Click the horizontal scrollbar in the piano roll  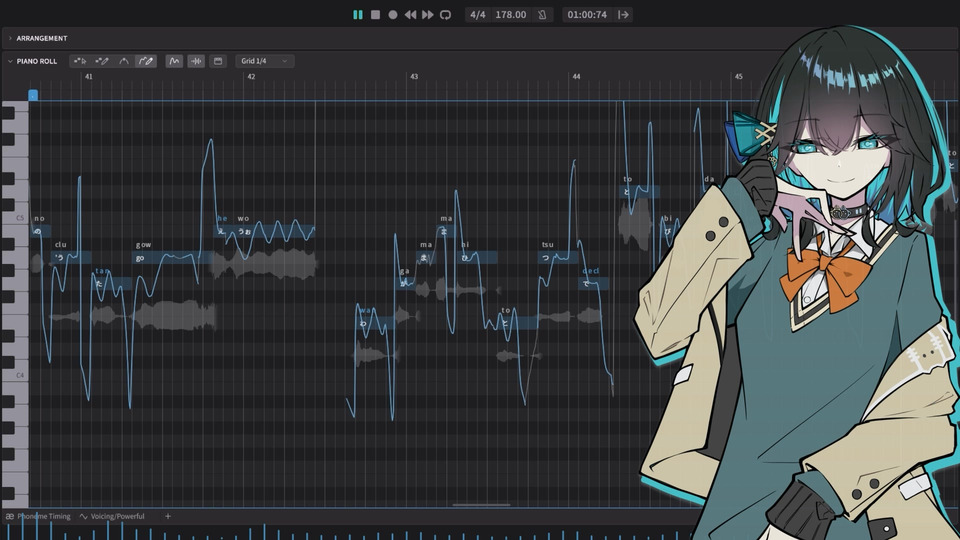point(481,505)
